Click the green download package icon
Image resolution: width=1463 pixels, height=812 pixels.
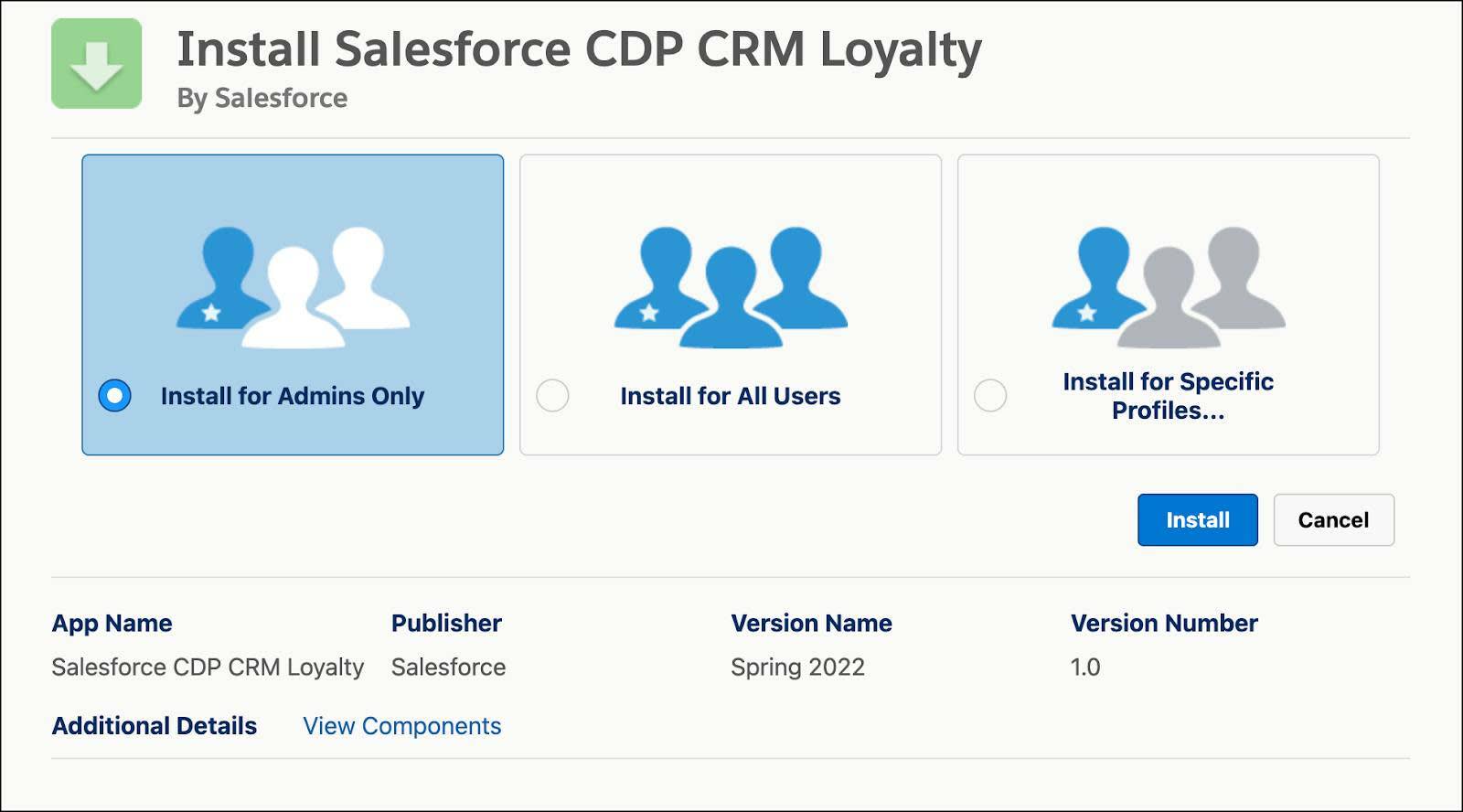[x=96, y=63]
